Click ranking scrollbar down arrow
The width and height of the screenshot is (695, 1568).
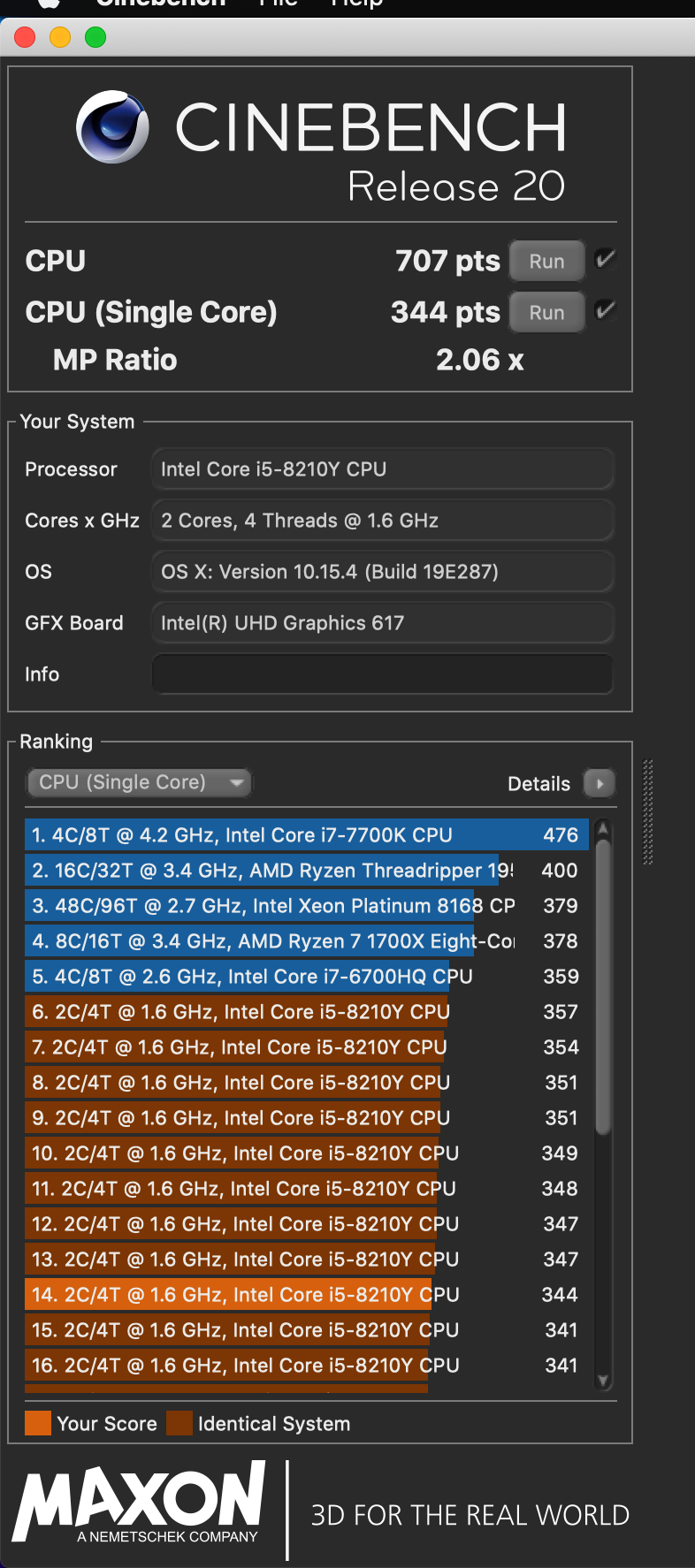603,1381
